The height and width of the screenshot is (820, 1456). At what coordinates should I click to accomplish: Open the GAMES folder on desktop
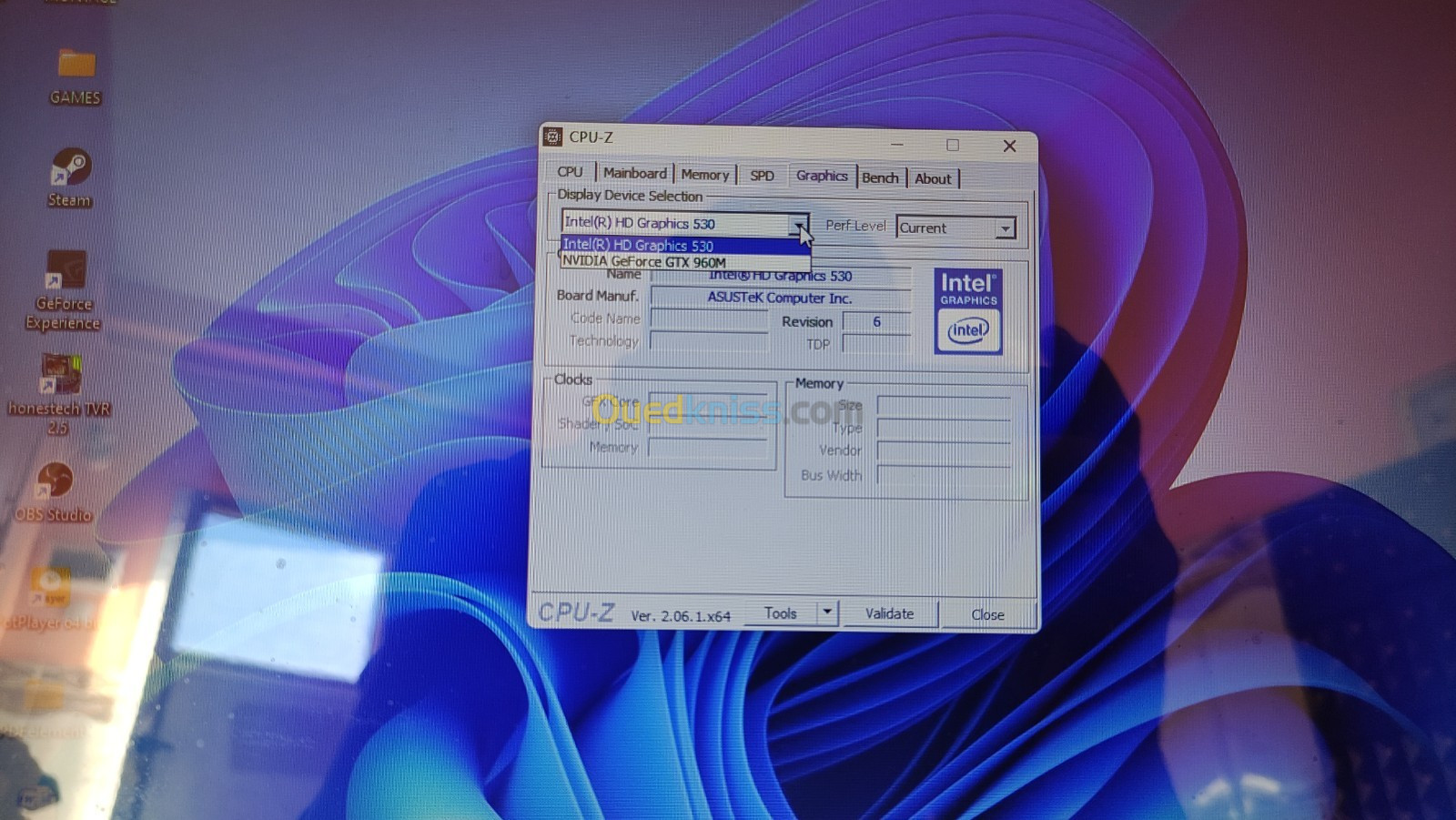[76, 76]
